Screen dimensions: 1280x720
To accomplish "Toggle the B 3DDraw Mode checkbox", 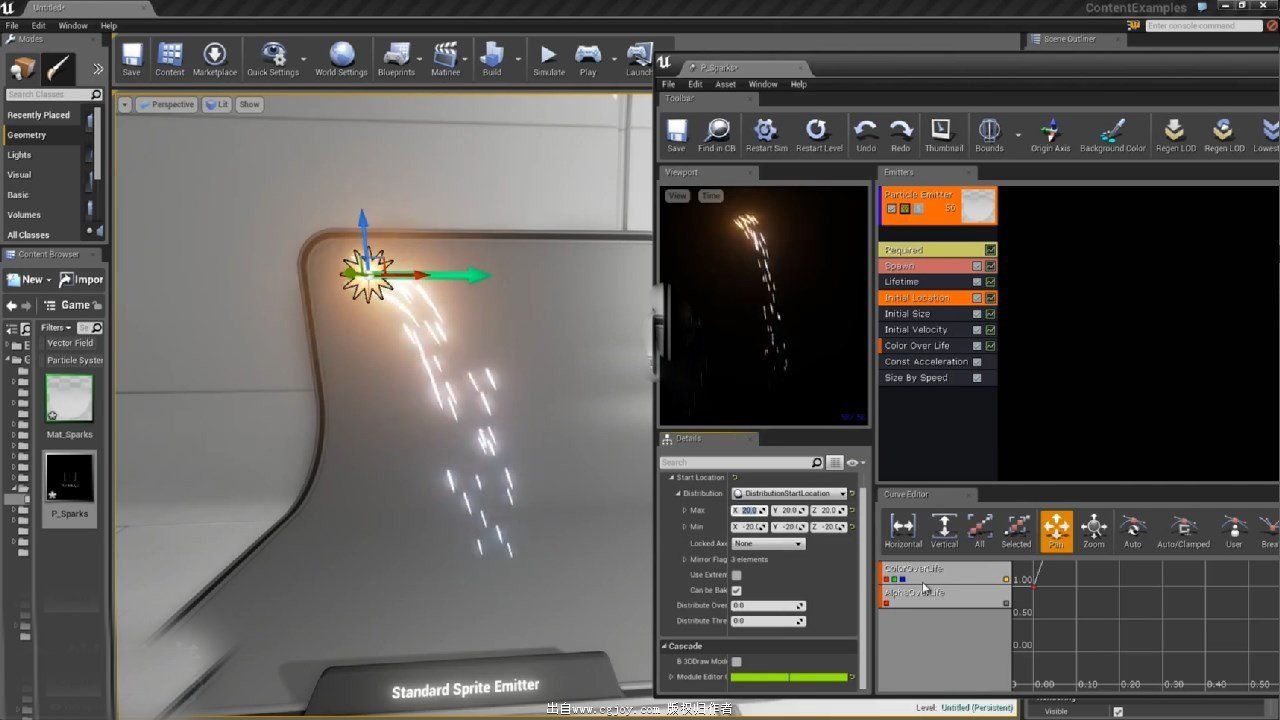I will coord(736,661).
